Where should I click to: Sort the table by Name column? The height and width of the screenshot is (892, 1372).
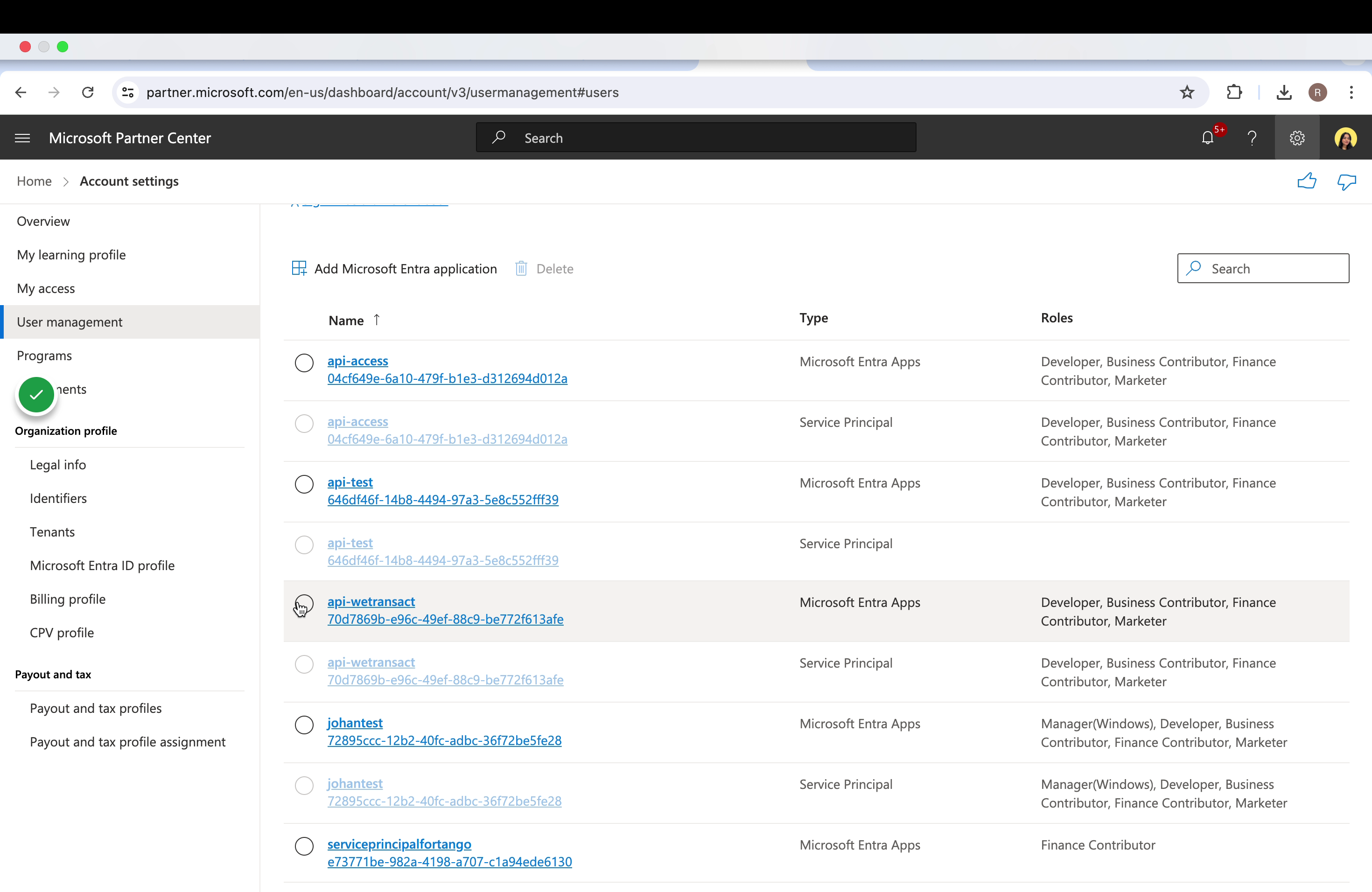(354, 321)
